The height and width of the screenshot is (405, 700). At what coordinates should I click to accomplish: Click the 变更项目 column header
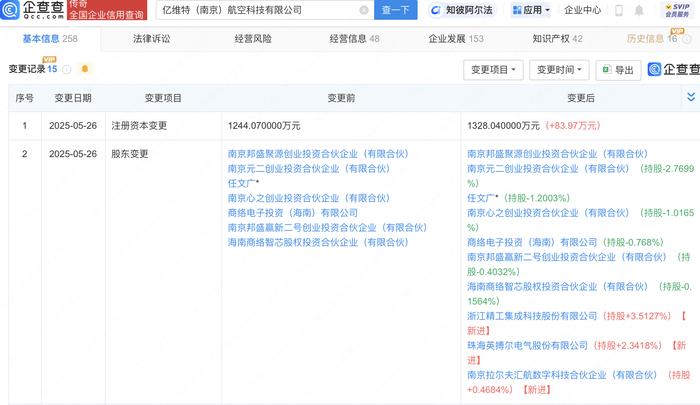pos(163,98)
